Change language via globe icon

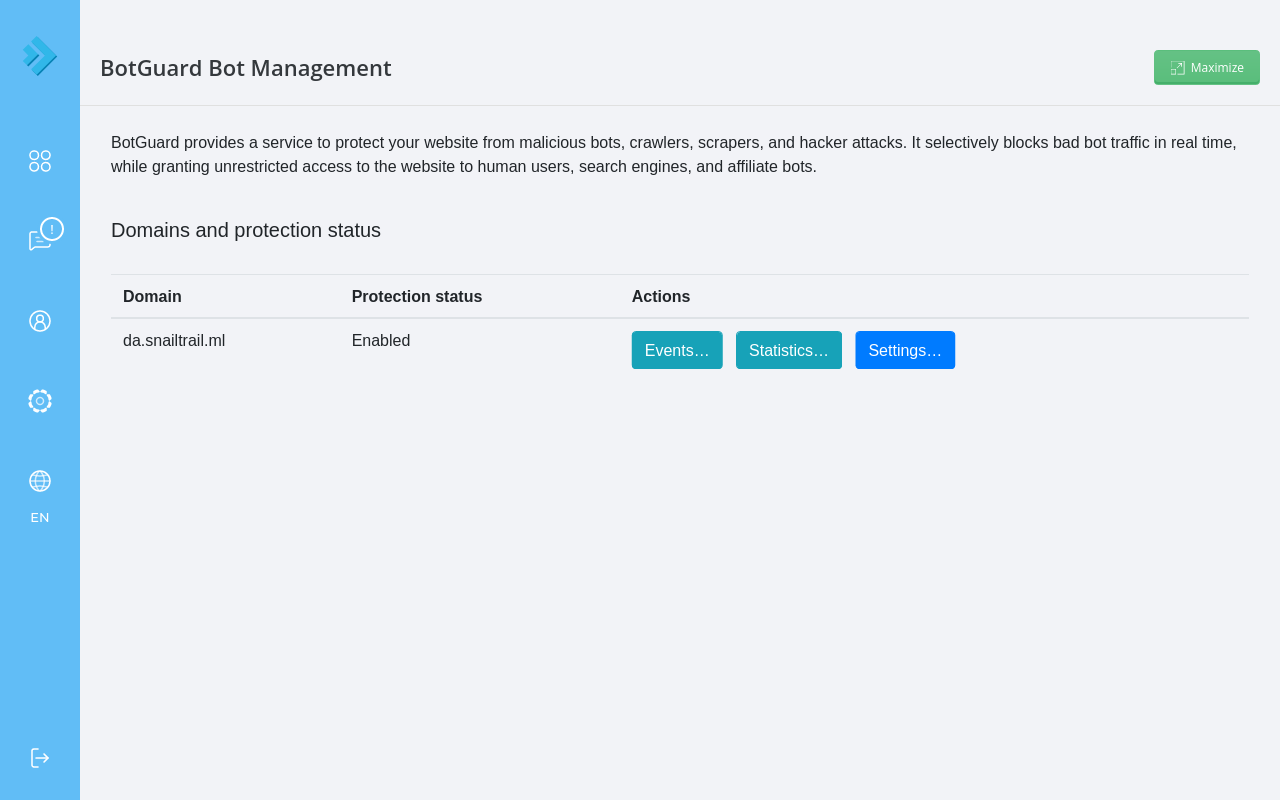(x=40, y=481)
